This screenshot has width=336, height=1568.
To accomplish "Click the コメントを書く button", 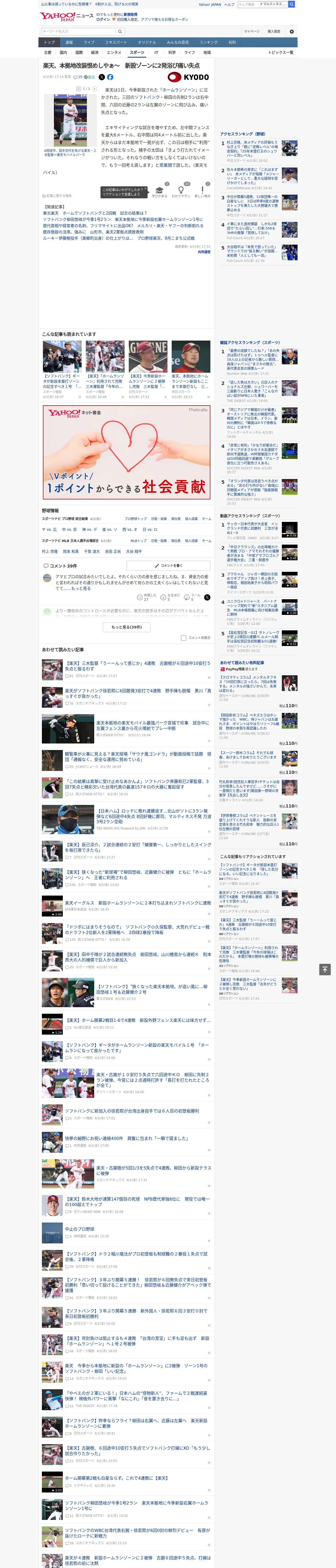I will pyautogui.click(x=168, y=566).
